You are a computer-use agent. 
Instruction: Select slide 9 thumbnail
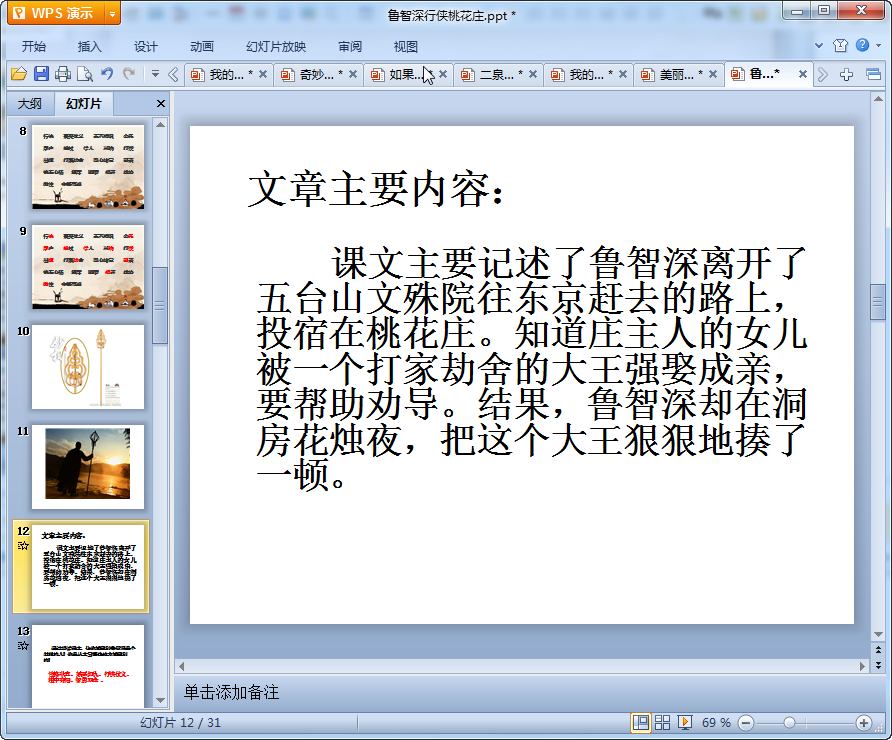pyautogui.click(x=88, y=267)
